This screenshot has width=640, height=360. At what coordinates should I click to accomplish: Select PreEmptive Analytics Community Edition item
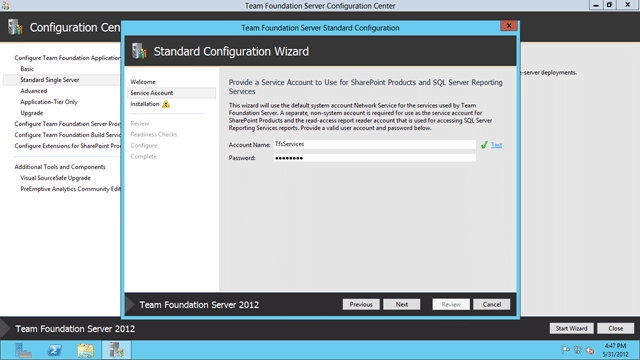(71, 189)
